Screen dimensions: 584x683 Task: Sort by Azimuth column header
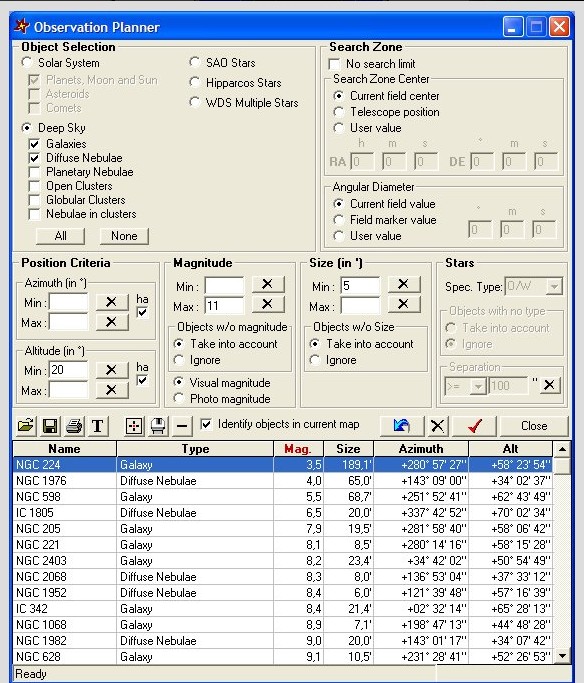point(421,449)
